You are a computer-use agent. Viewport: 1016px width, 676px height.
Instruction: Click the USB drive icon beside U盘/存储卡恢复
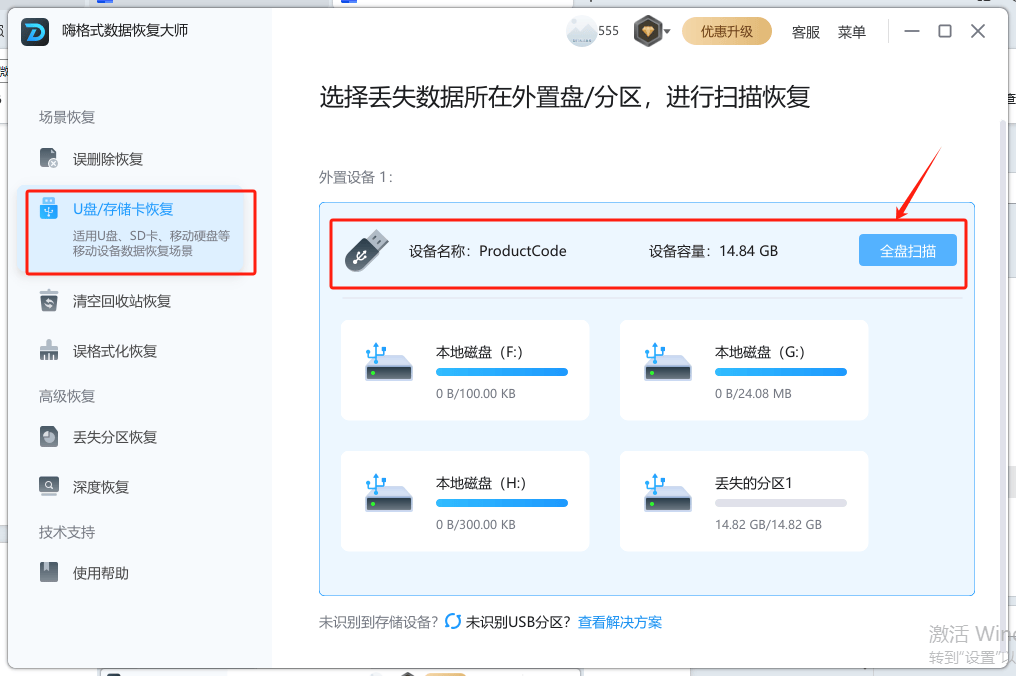(x=49, y=209)
